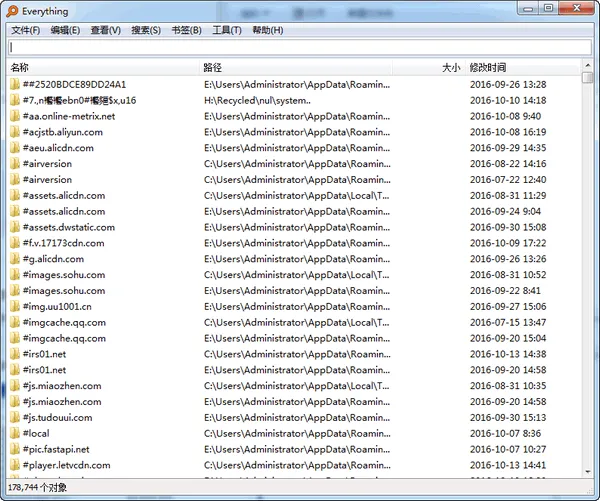This screenshot has width=600, height=501.
Task: Select #aa.online-metrix.net entry
Action: pyautogui.click(x=69, y=116)
